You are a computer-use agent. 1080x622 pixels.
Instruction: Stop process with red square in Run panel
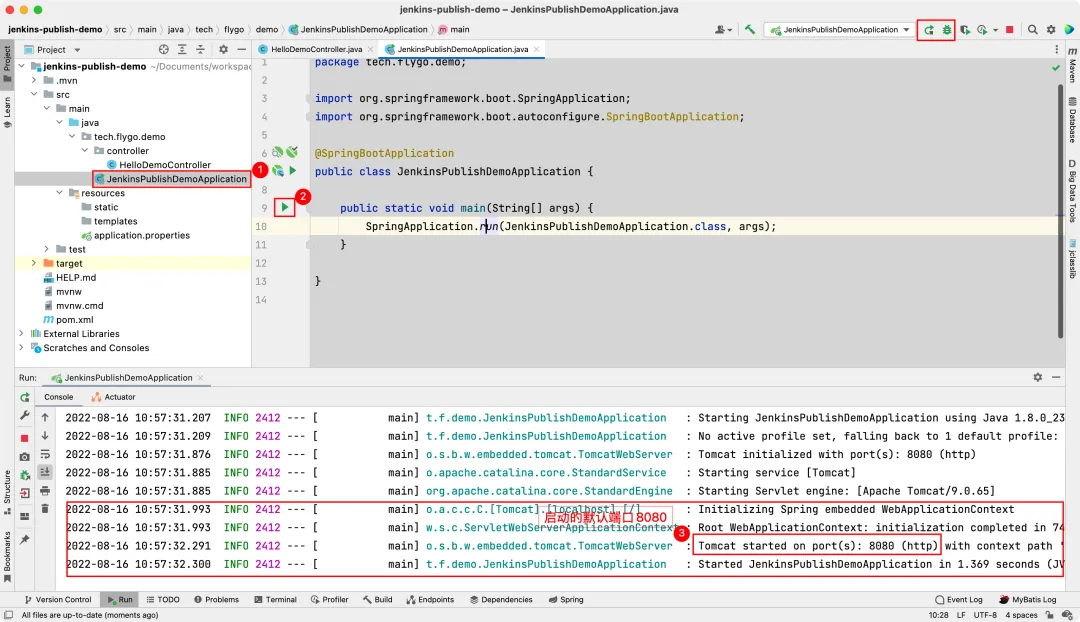(25, 438)
